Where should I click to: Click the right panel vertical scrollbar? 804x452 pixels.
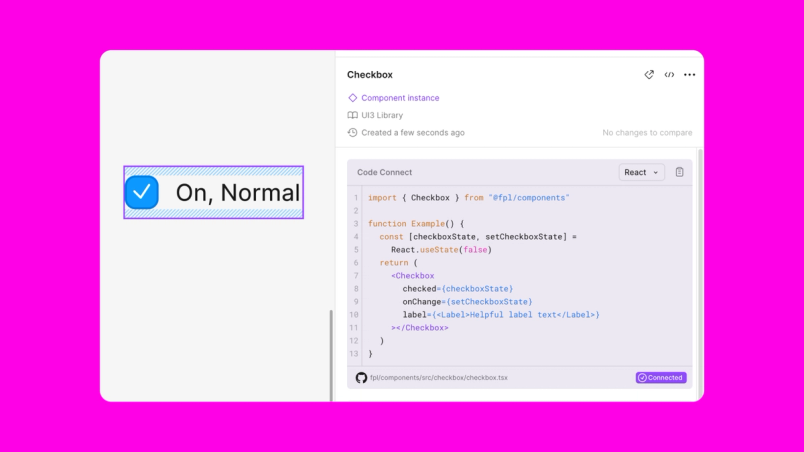pyautogui.click(x=700, y=274)
